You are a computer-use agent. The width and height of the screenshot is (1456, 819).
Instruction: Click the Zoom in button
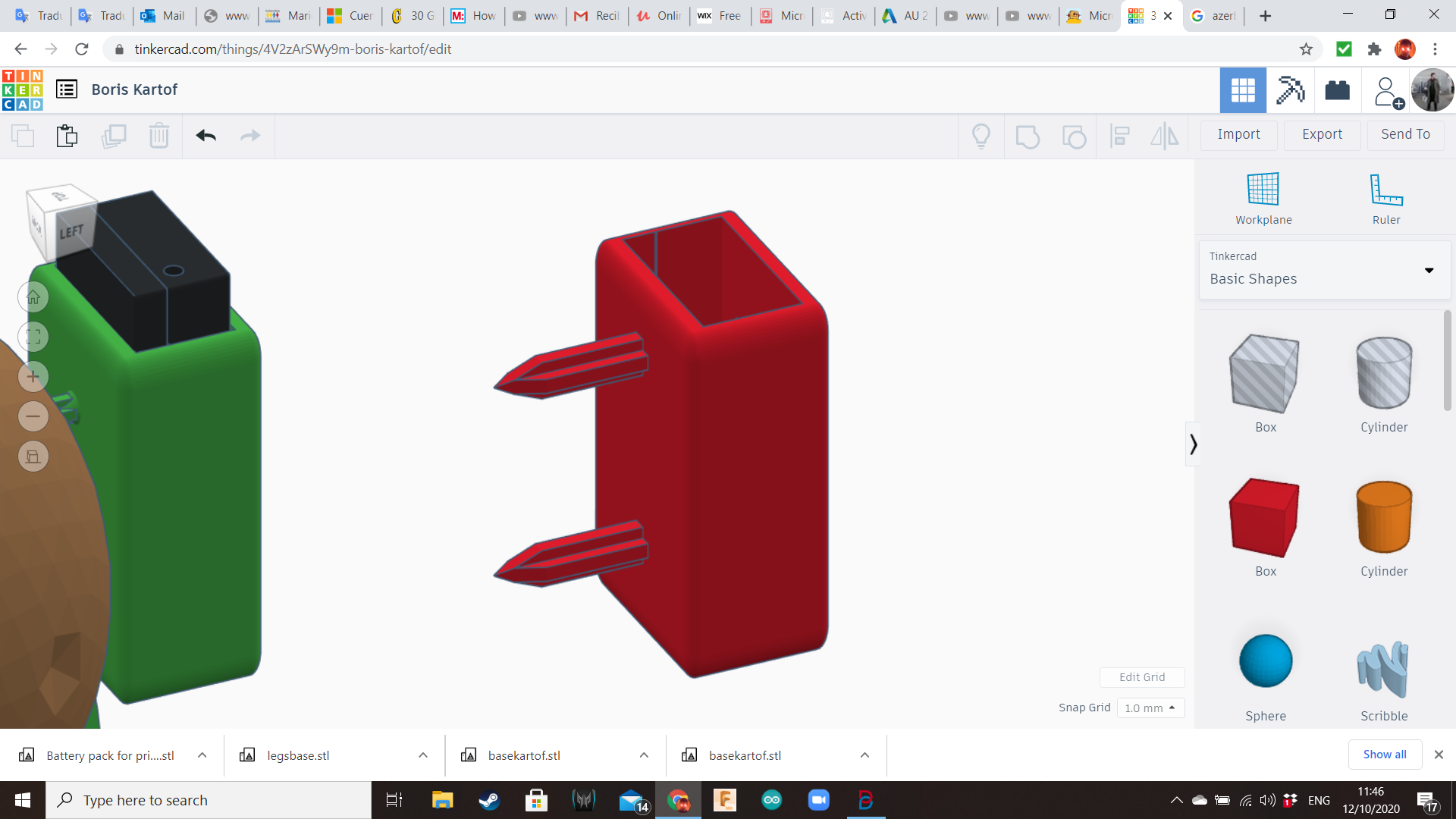point(33,377)
